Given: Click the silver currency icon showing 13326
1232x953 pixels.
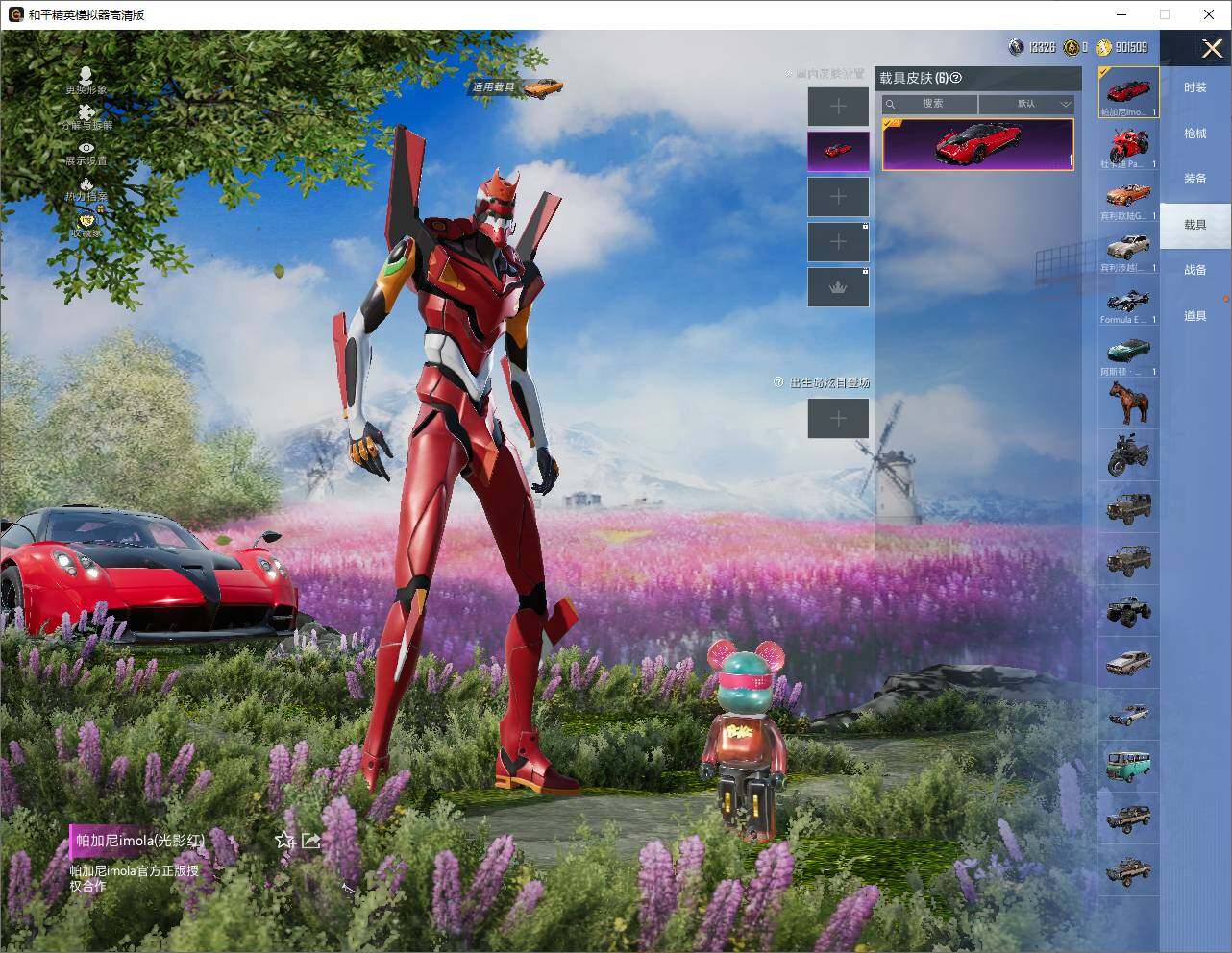Looking at the screenshot, I should tap(1016, 47).
